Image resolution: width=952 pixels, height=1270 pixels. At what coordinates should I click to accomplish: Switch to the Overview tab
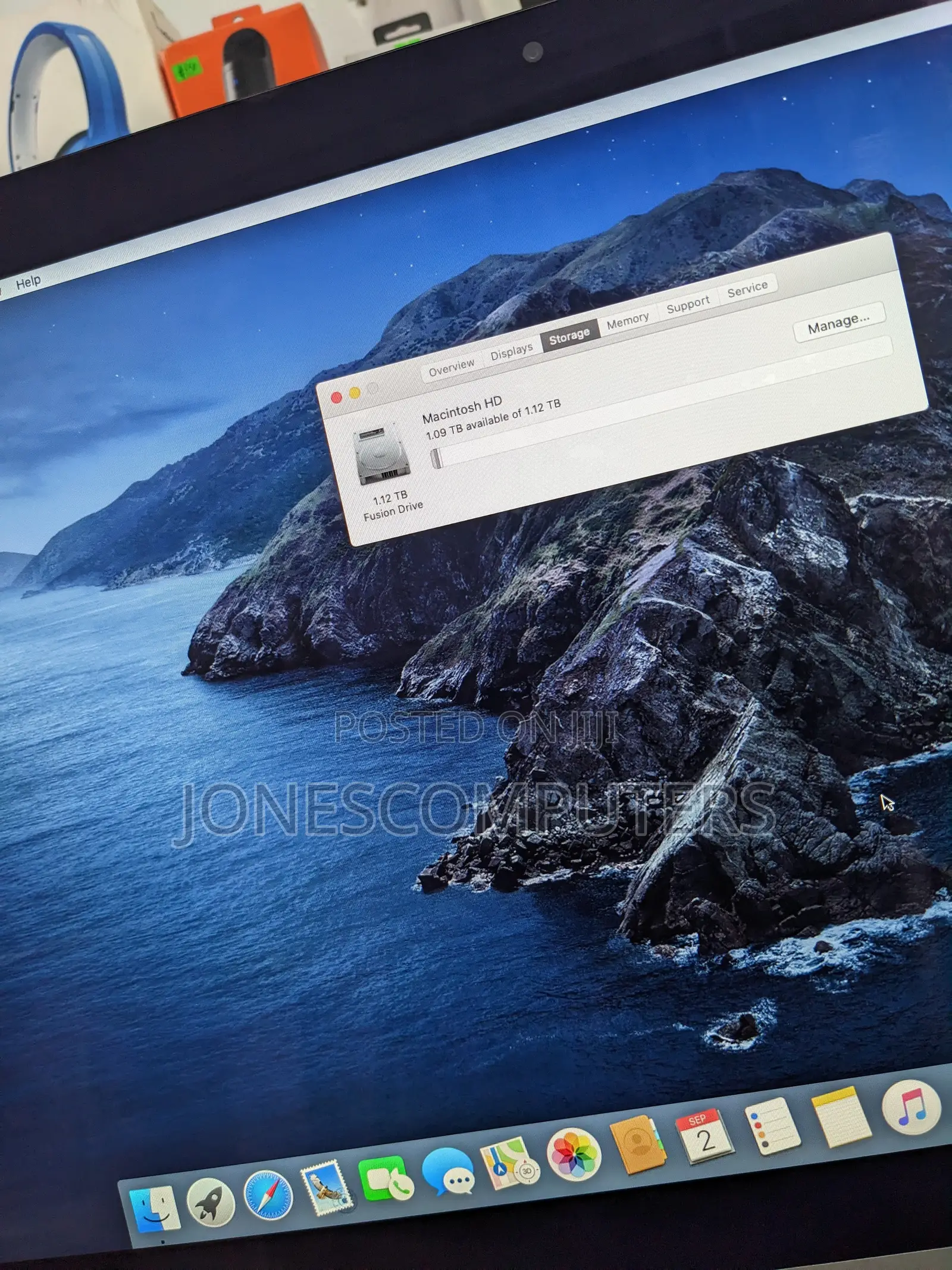pyautogui.click(x=452, y=367)
